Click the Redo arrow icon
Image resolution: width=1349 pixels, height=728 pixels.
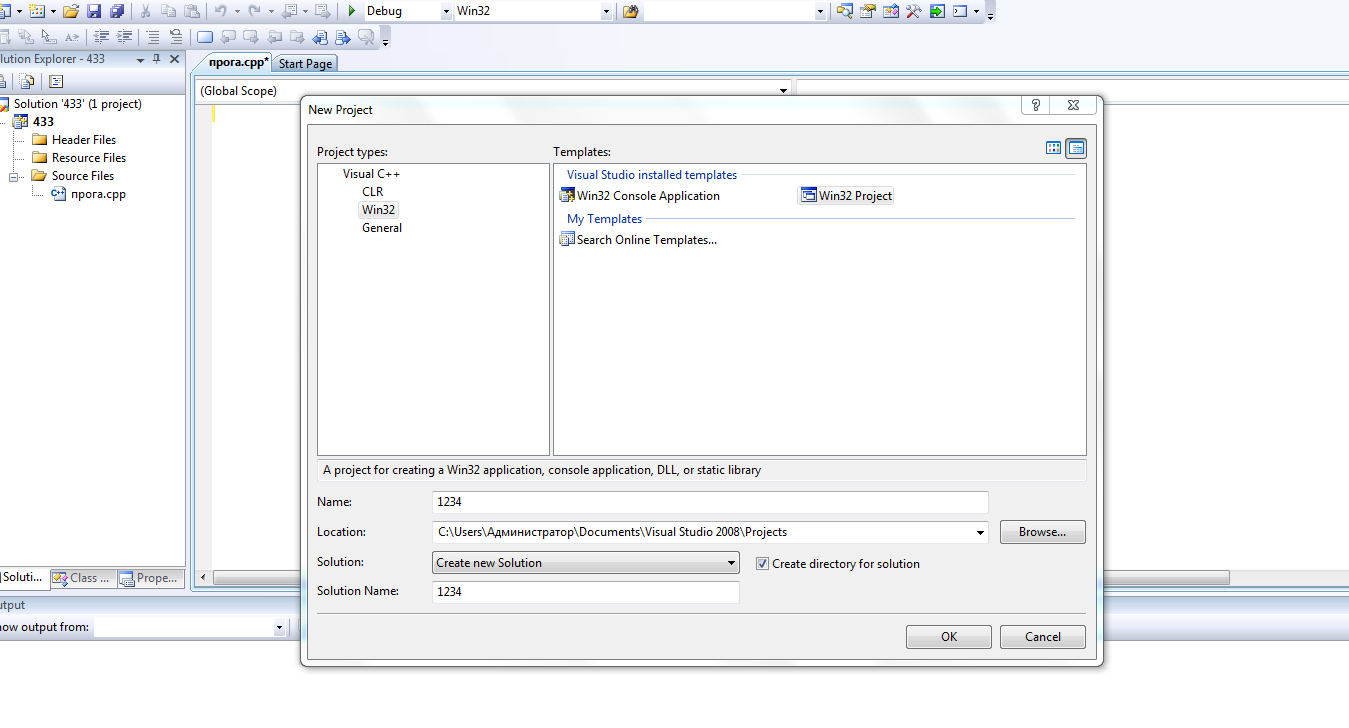point(254,11)
